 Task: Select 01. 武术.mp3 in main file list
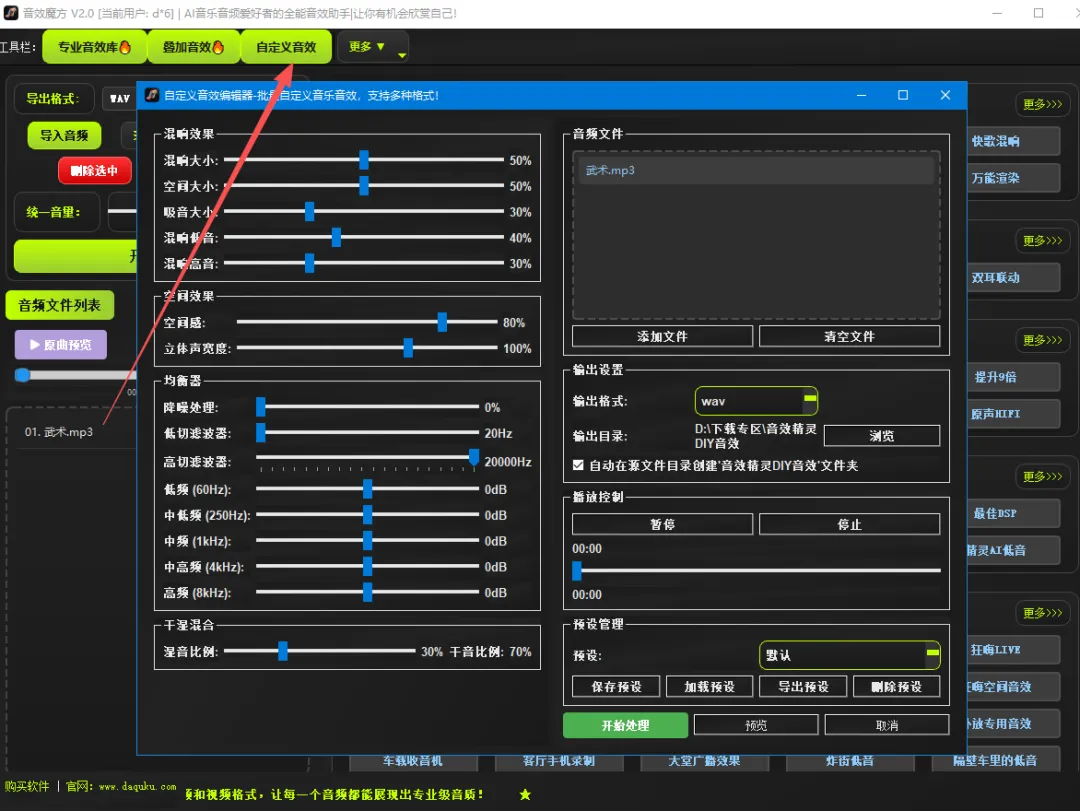(x=59, y=432)
